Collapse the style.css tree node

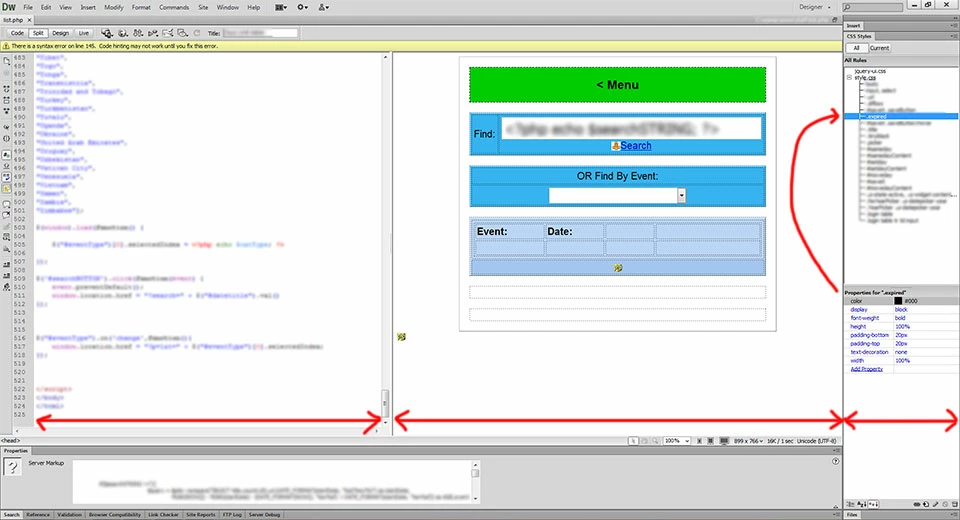(x=849, y=78)
